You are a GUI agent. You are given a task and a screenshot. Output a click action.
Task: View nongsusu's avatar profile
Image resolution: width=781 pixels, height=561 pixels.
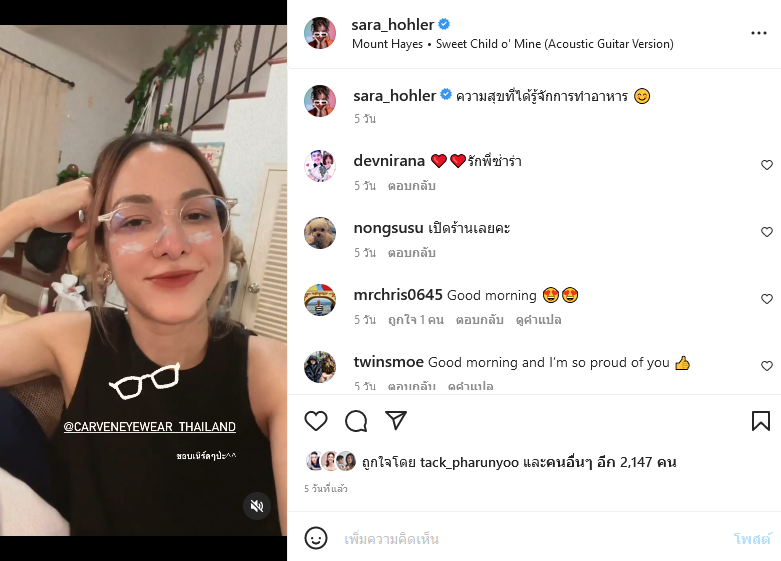tap(320, 233)
